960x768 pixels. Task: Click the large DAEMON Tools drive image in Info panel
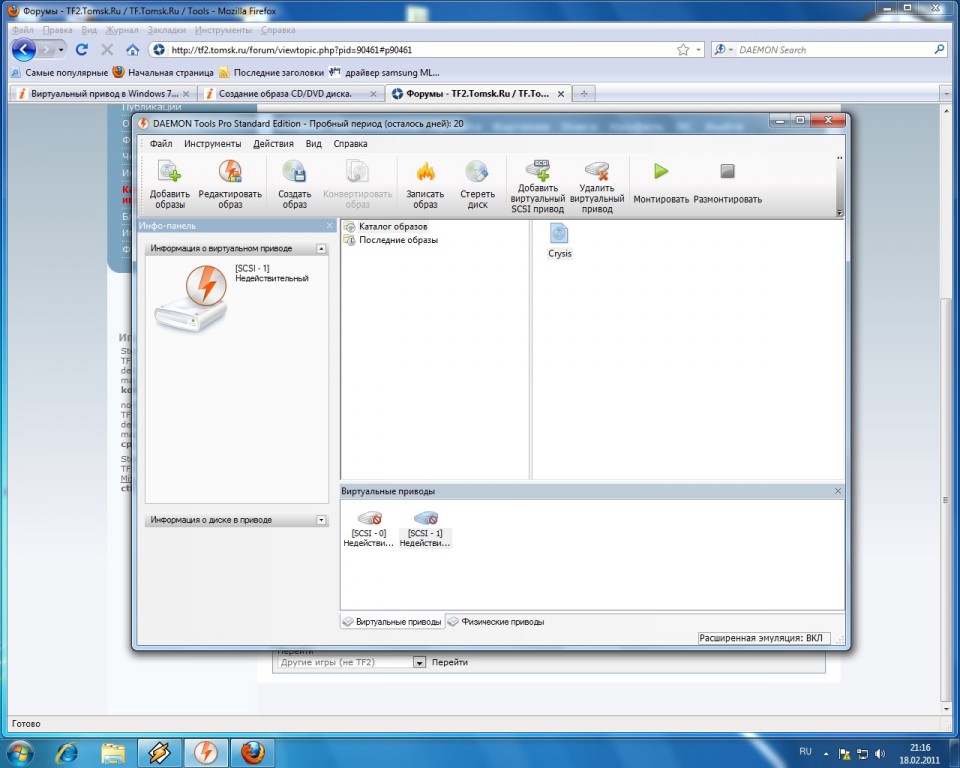[x=192, y=298]
